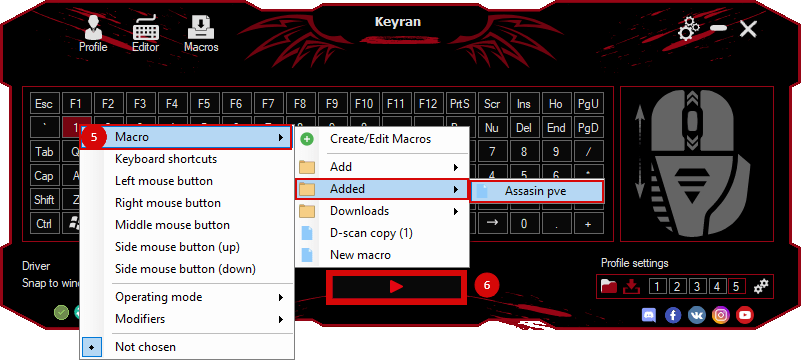This screenshot has width=801, height=360.
Task: Switch to profile slot 4
Action: [717, 286]
